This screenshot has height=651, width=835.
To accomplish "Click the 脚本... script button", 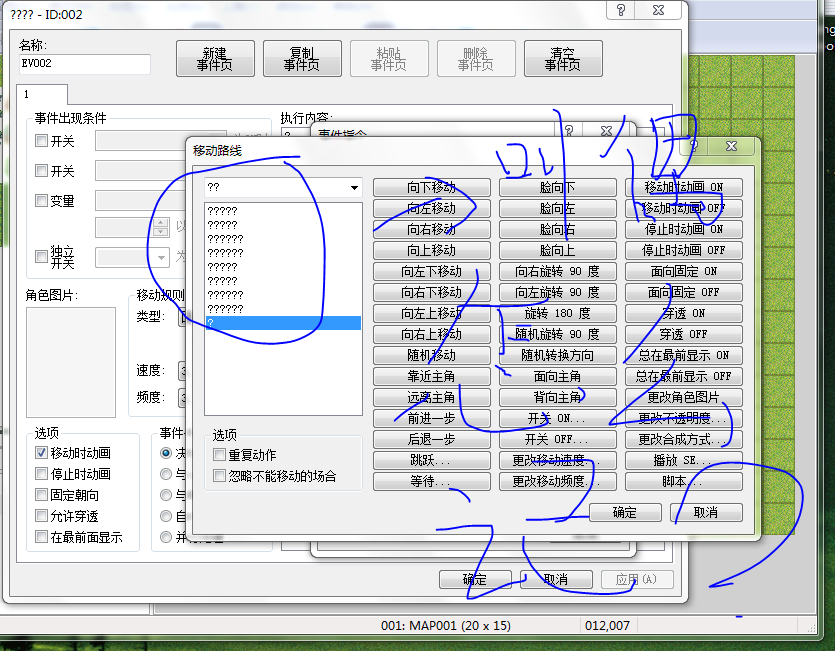I will pyautogui.click(x=684, y=482).
